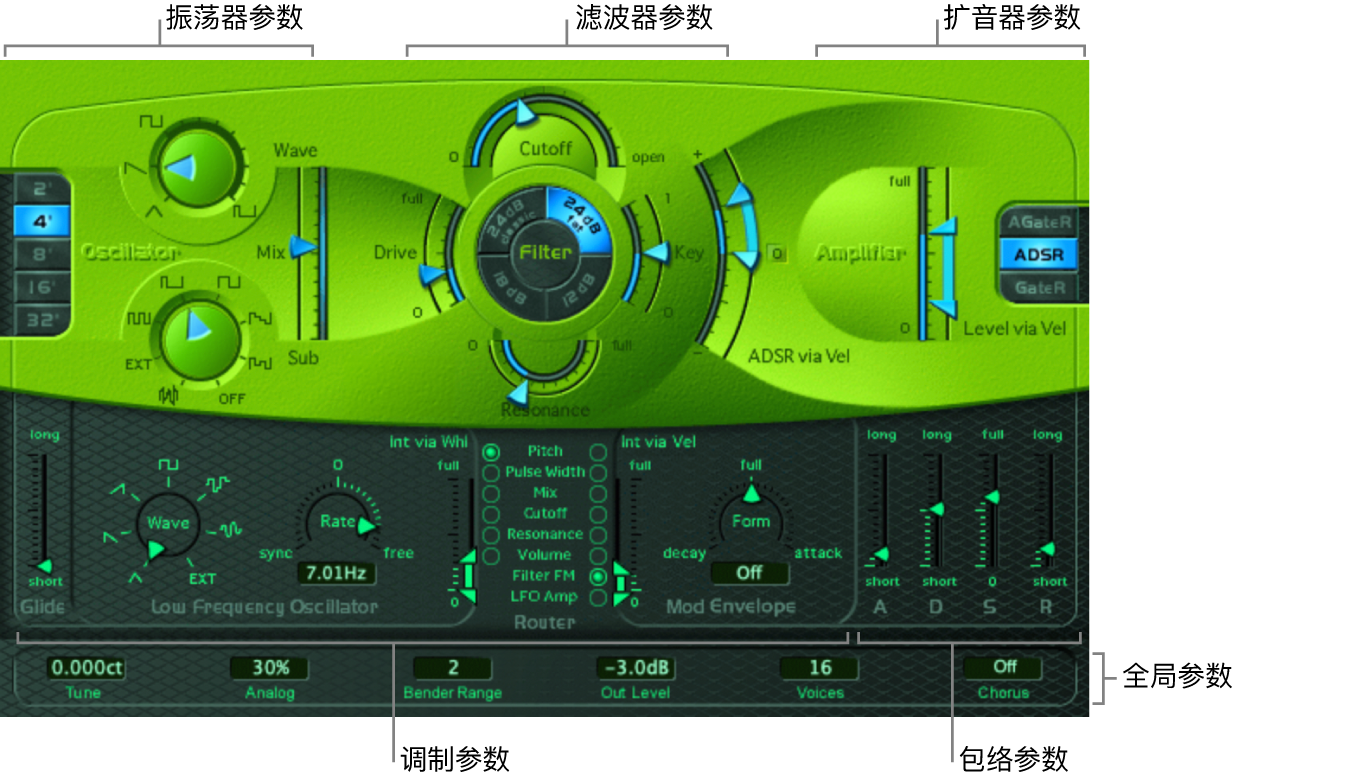Select the 2' octave button
The height and width of the screenshot is (779, 1370).
43,188
